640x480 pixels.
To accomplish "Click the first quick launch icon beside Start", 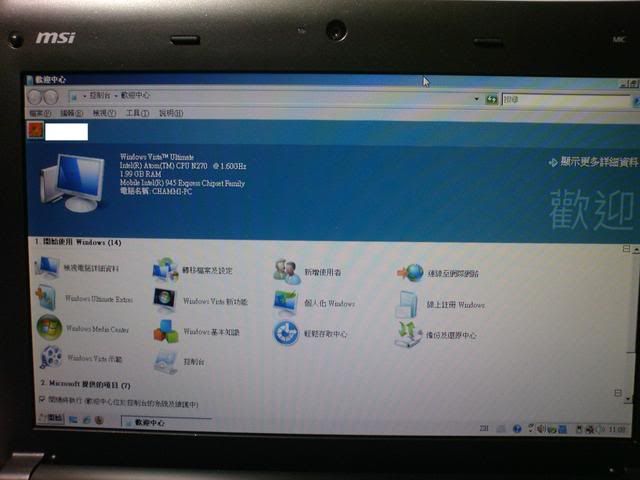I will coord(73,419).
